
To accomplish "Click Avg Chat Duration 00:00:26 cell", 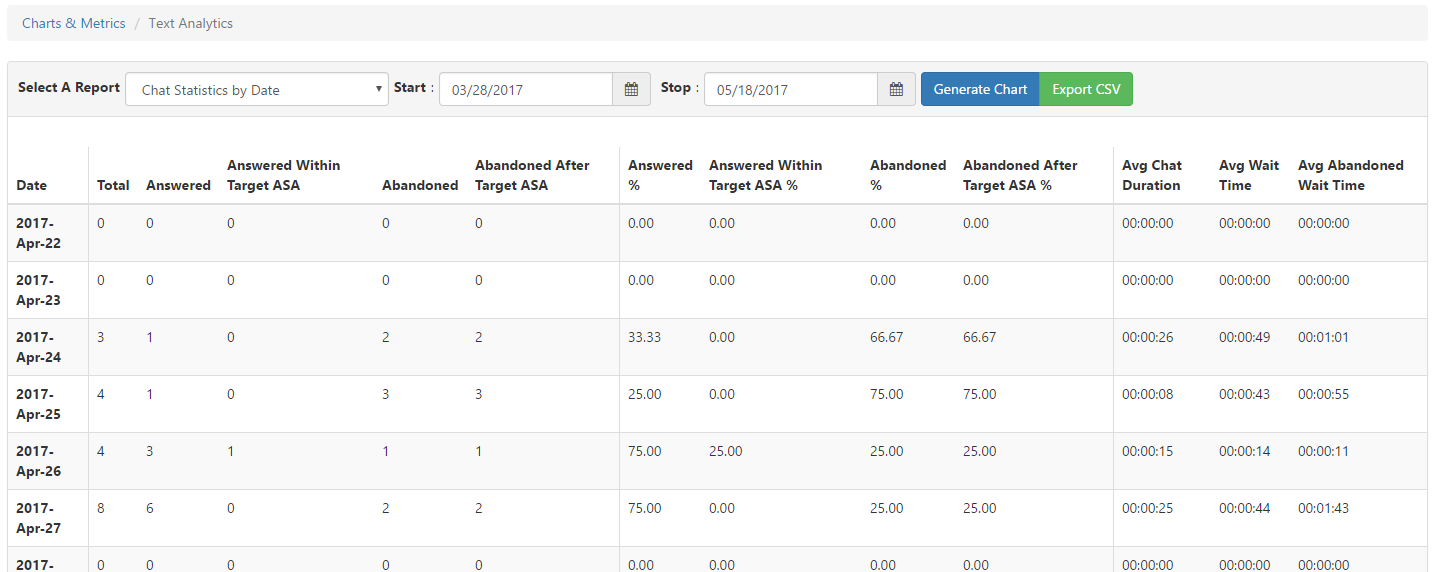I will click(x=1147, y=337).
